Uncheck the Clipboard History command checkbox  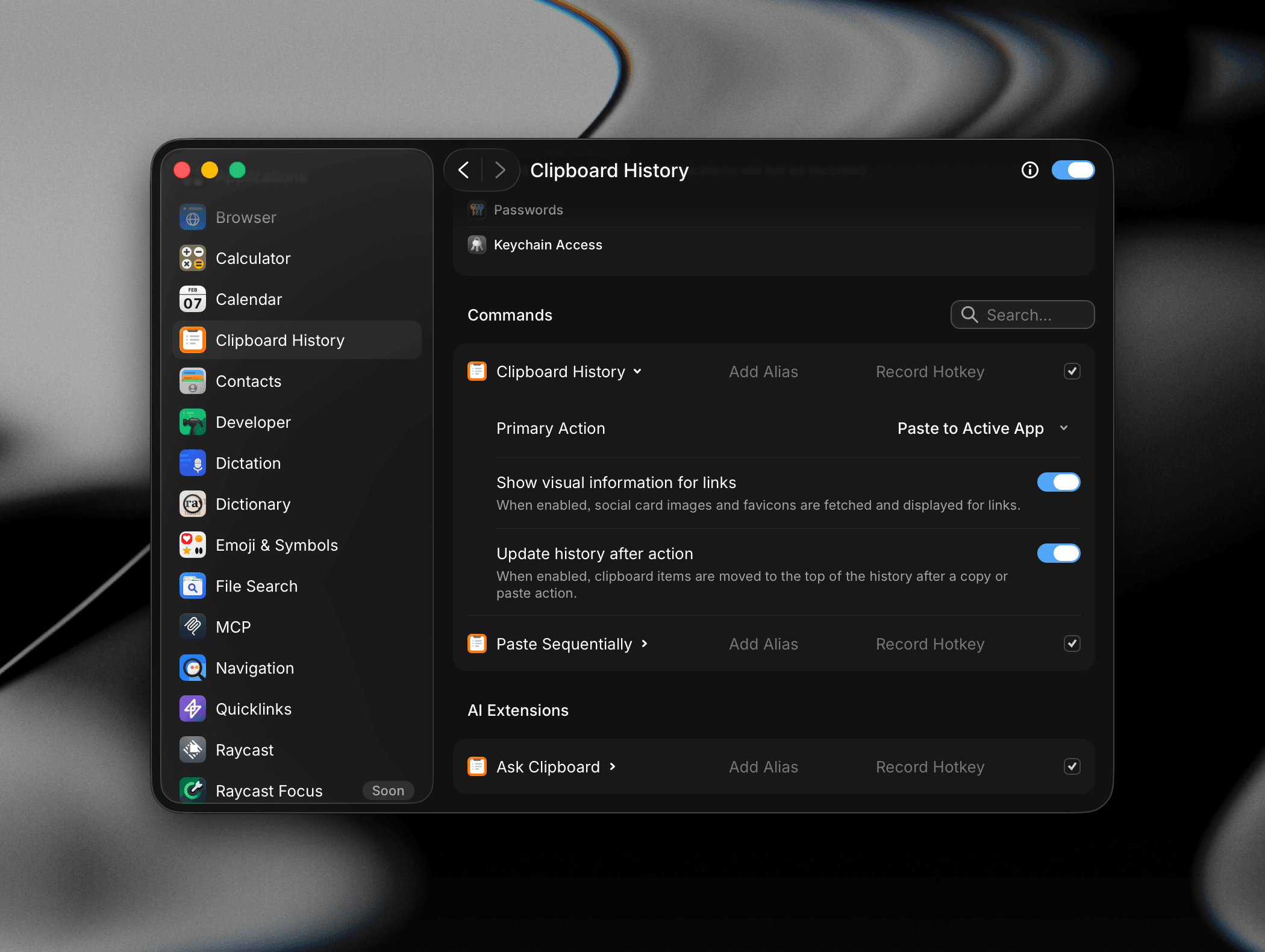pos(1072,372)
